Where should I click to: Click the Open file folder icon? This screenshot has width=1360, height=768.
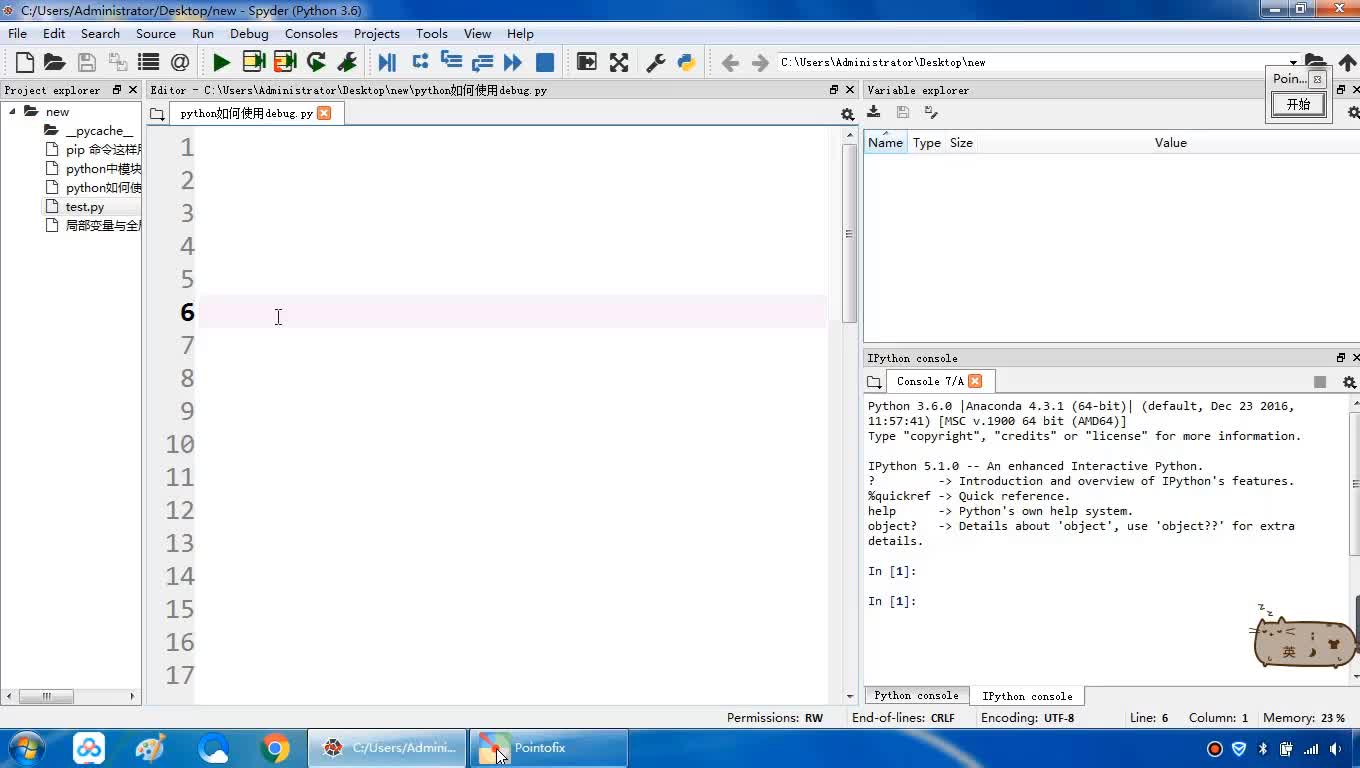(55, 62)
